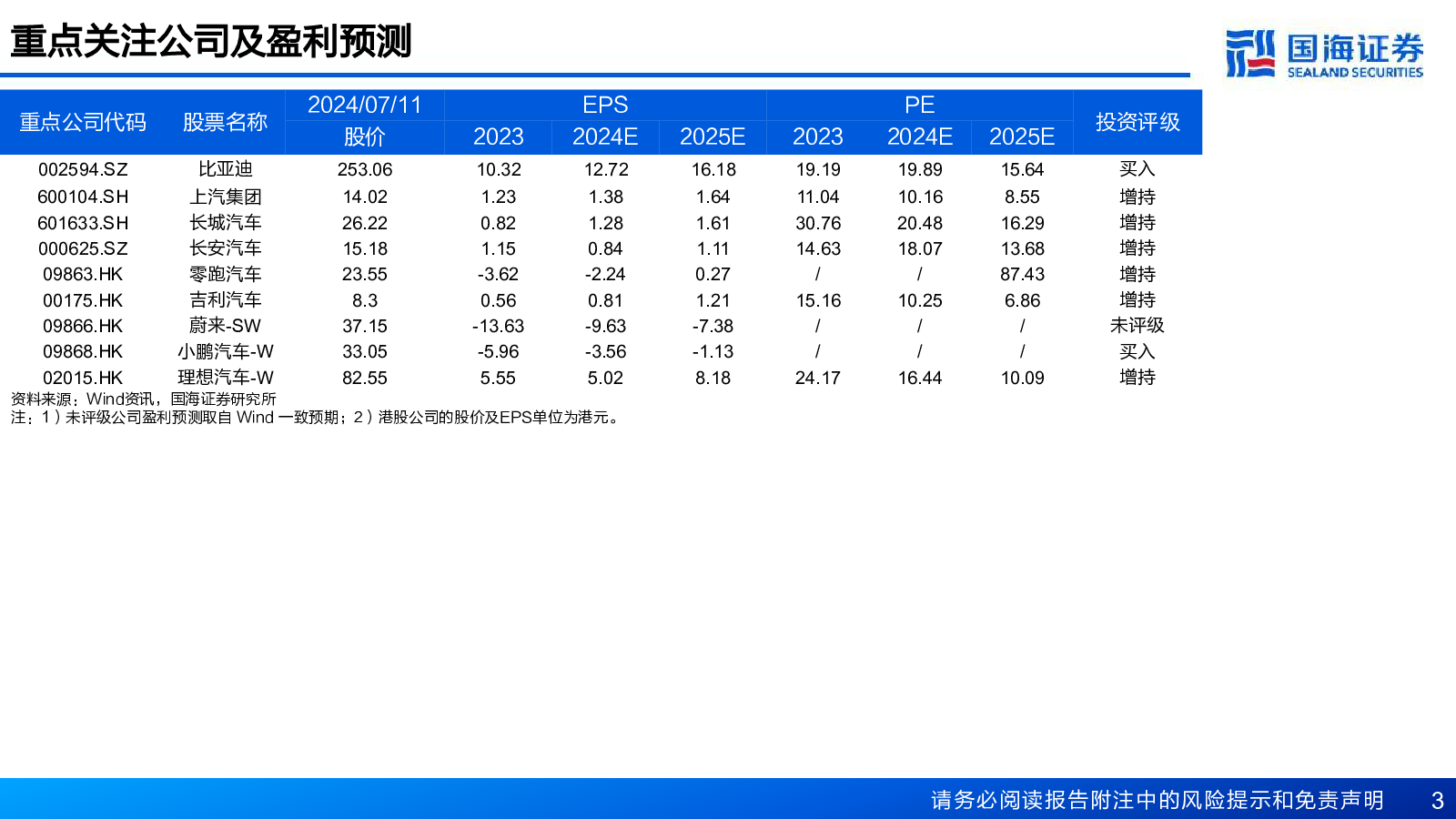Select stock name 小鹏汽车-W

coord(225,351)
